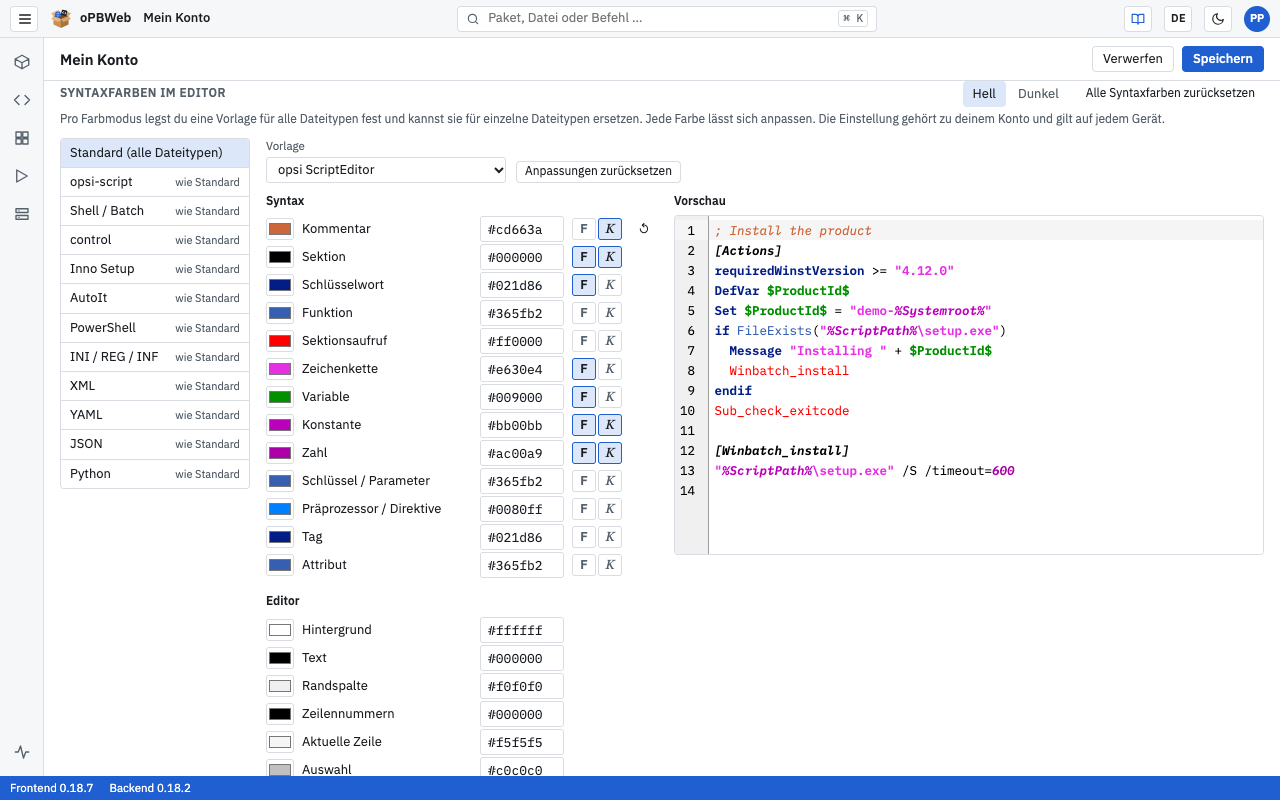
Task: Choose PowerShell in the file type list
Action: coord(155,328)
